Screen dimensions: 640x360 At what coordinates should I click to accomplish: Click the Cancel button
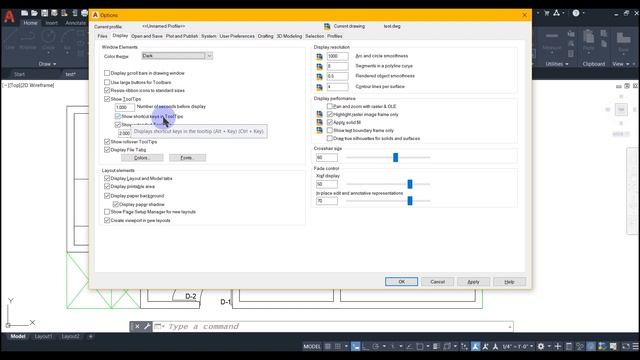[437, 282]
